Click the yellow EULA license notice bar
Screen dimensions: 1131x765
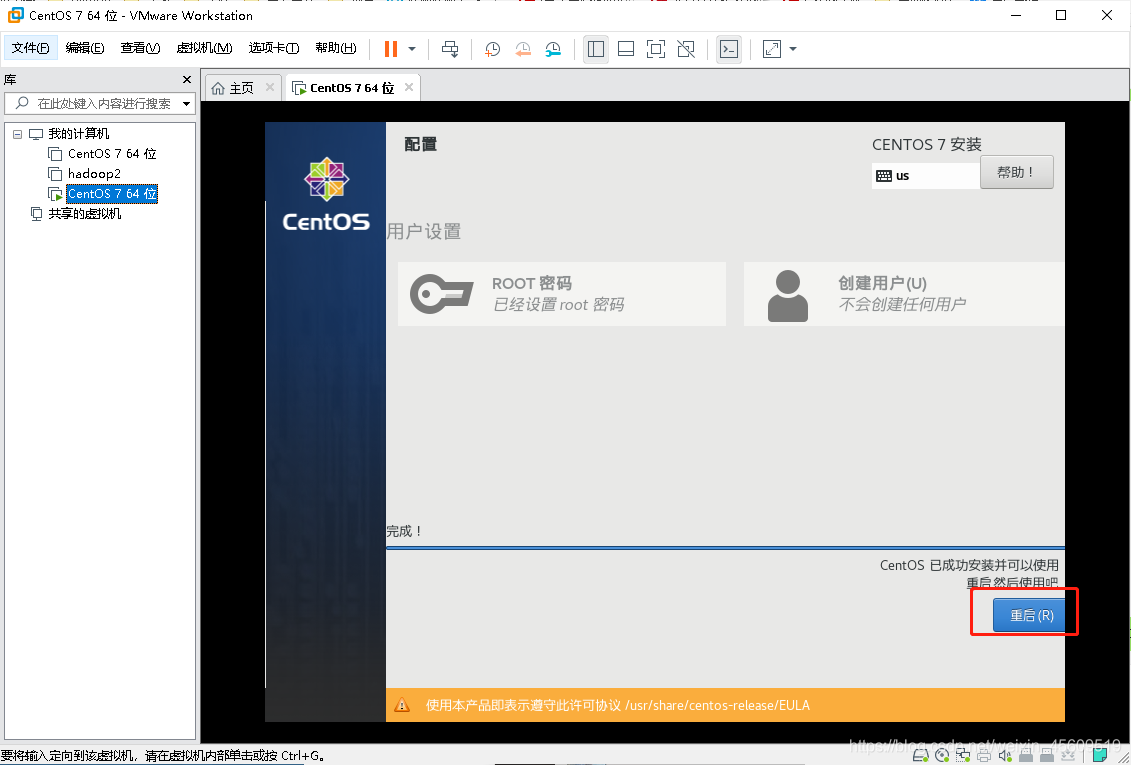(x=725, y=705)
